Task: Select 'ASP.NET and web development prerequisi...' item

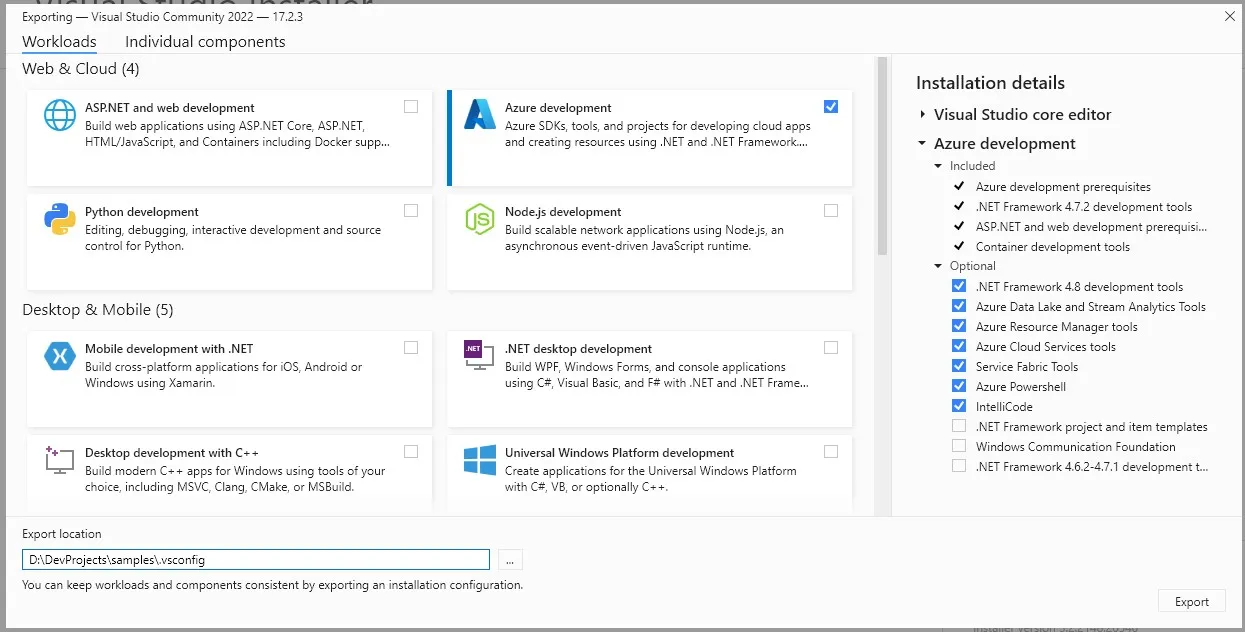Action: (x=1092, y=227)
